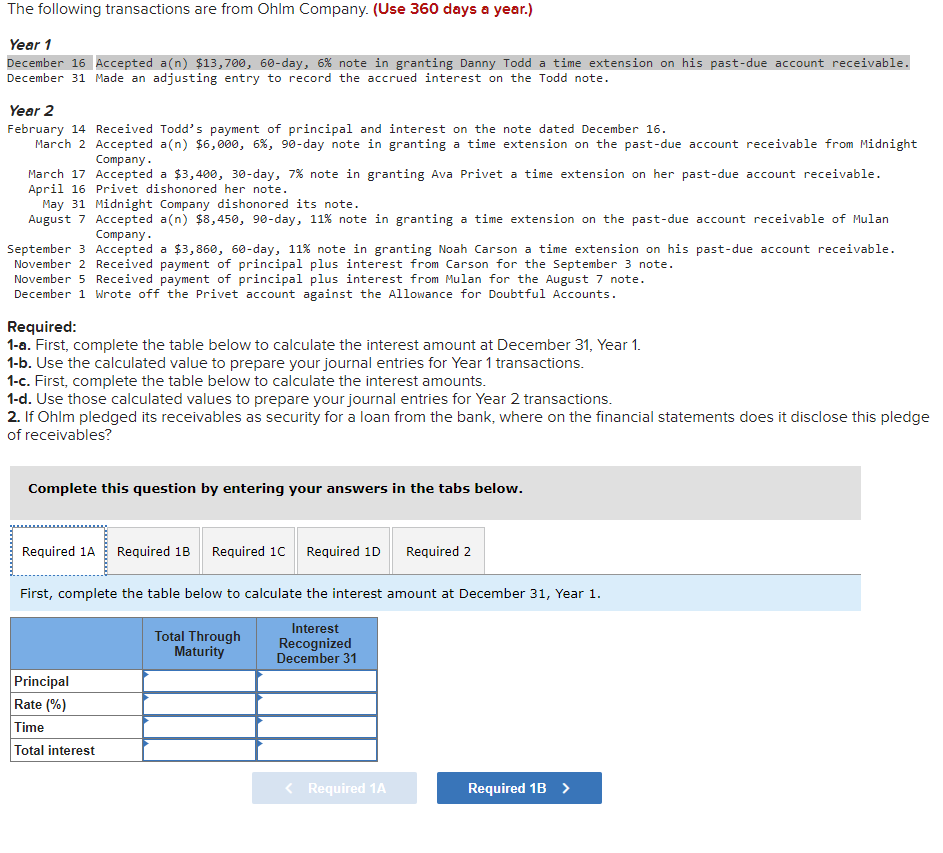Viewport: 943px width, 853px height.
Task: Click the 'Year 1' heading
Action: point(30,45)
